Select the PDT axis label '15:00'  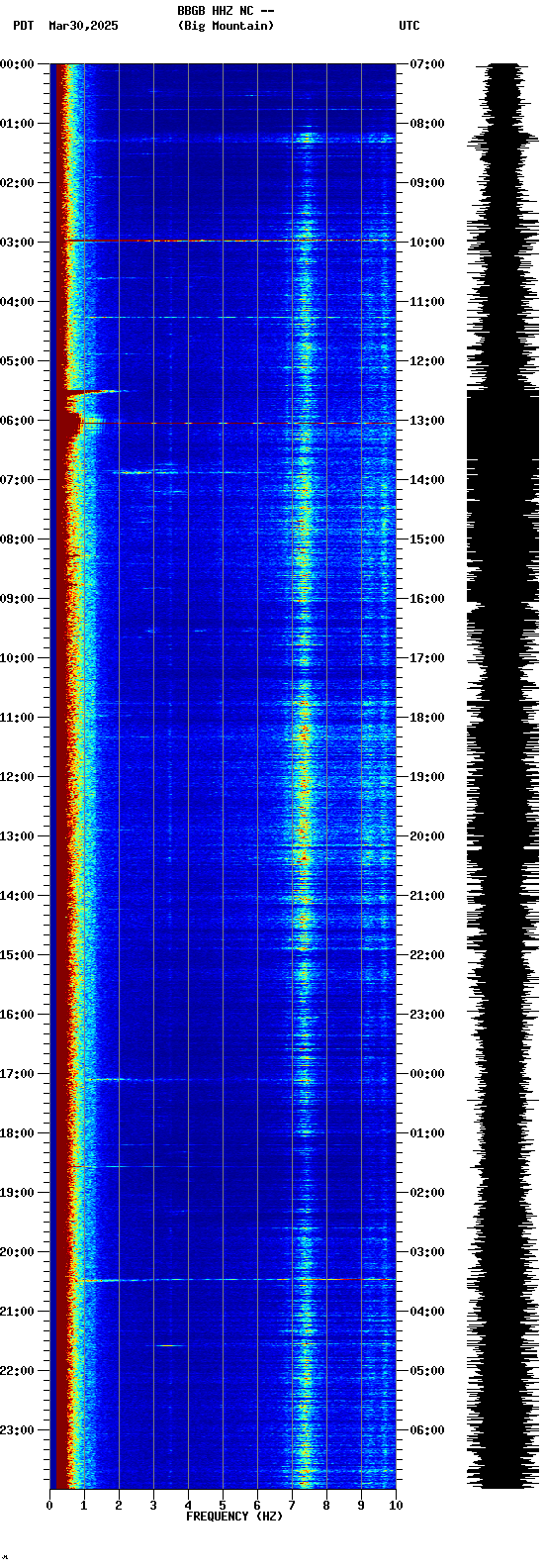point(17,955)
